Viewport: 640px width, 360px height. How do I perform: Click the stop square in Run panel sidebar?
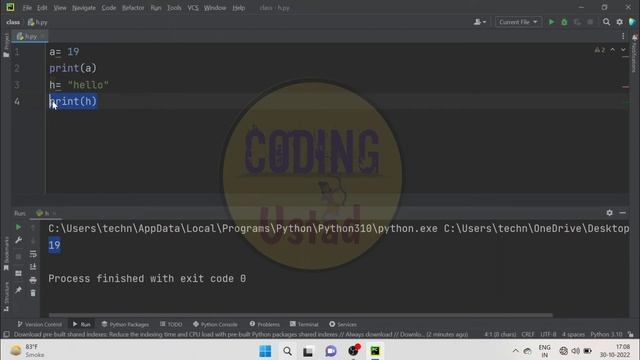(18, 257)
